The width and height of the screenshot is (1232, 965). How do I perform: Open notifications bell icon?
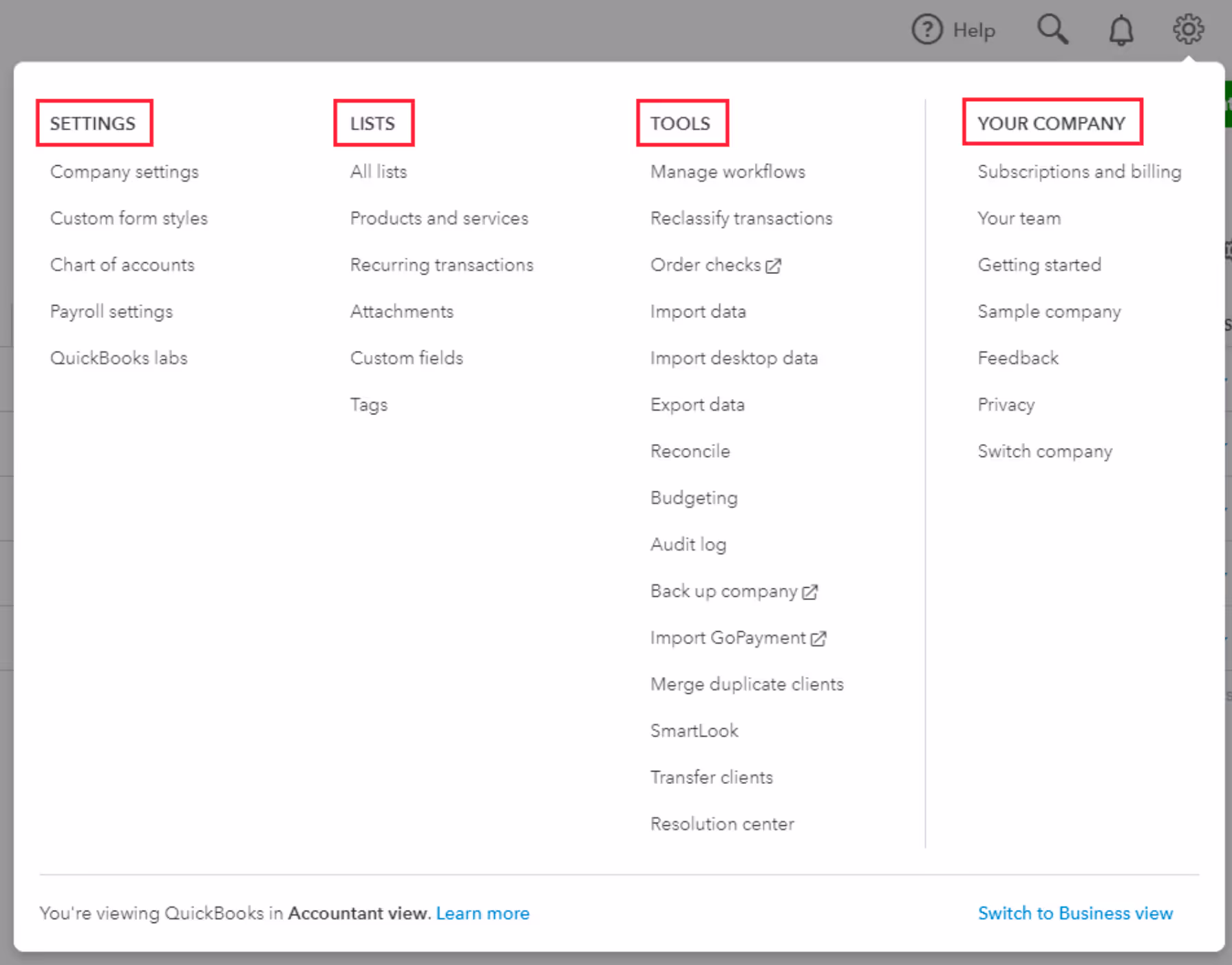[1121, 30]
